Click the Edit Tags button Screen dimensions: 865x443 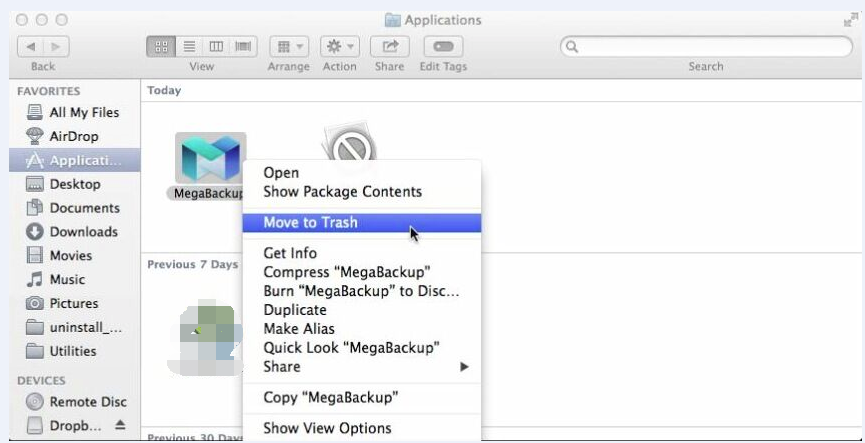[443, 47]
